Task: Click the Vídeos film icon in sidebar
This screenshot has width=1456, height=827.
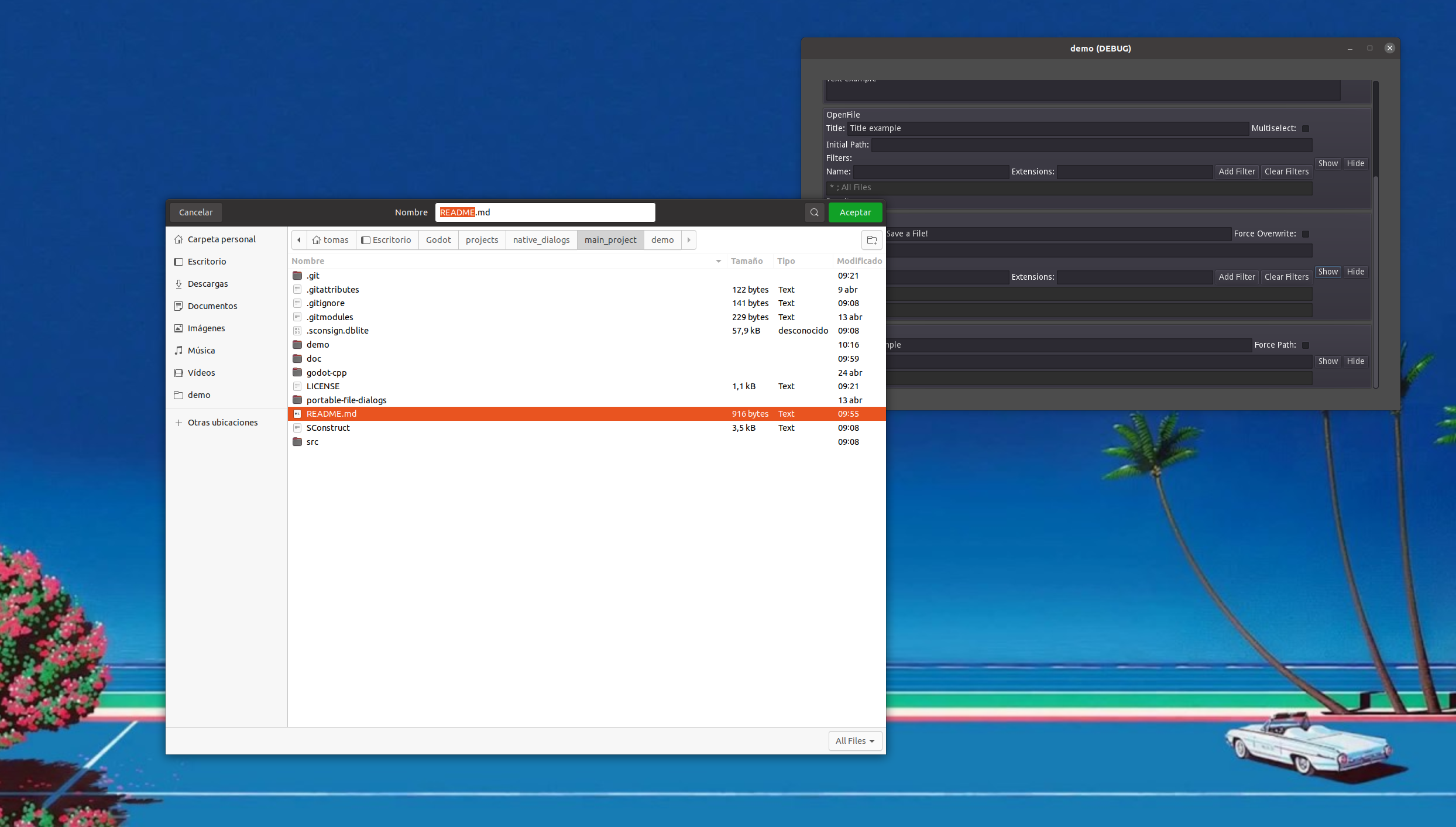Action: pyautogui.click(x=178, y=373)
